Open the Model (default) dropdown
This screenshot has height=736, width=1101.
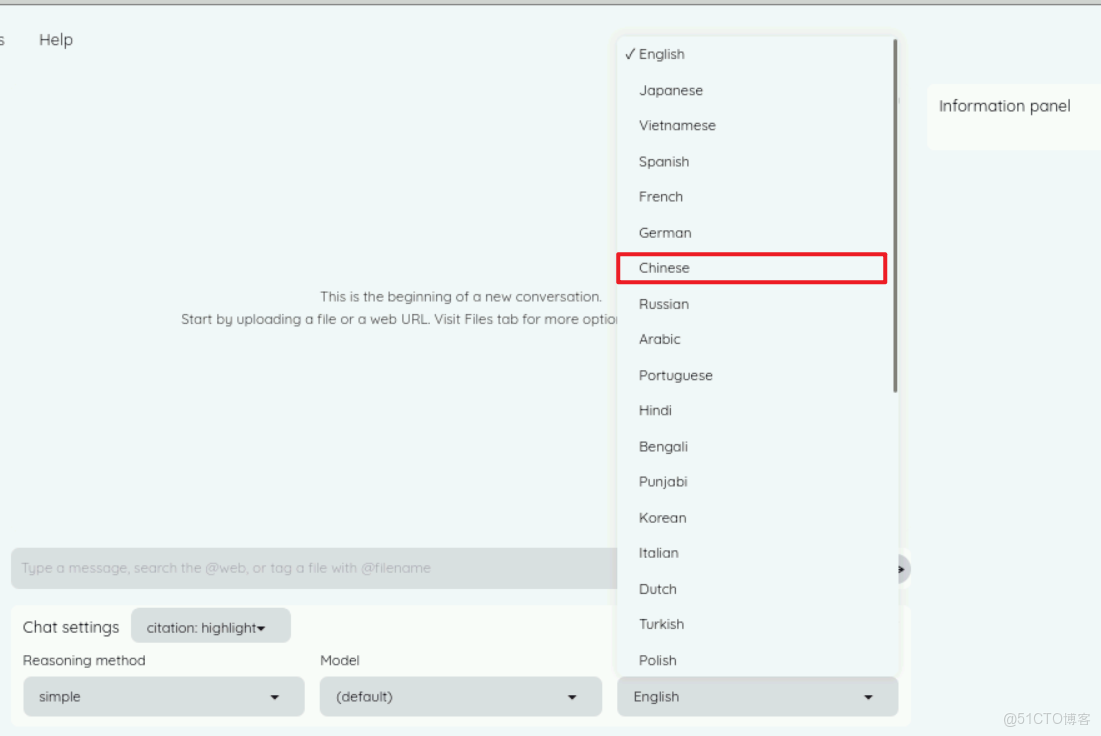[460, 697]
